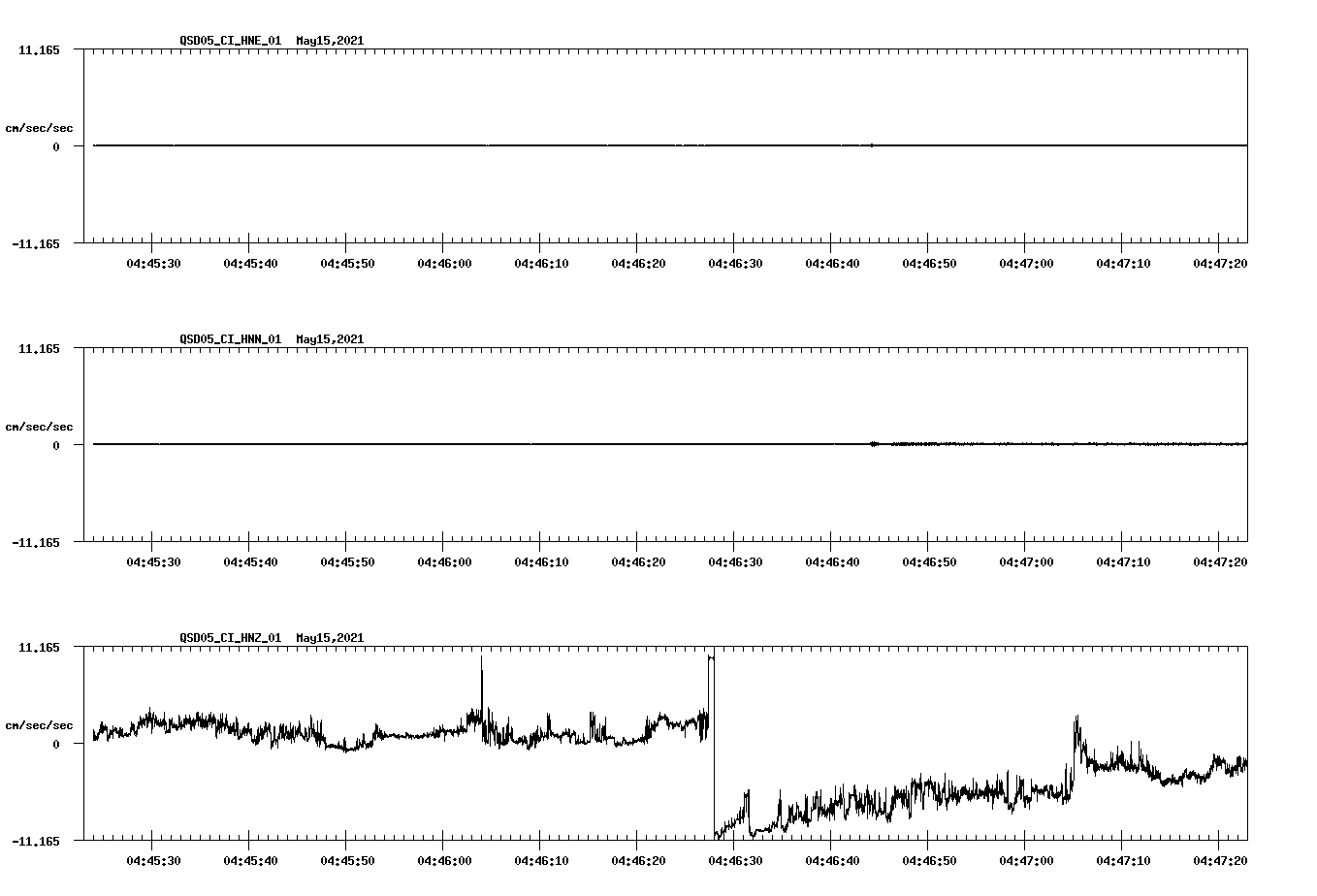Click the 11.165 upper limit on HNZ plot
The image size is (1317, 896).
point(39,647)
